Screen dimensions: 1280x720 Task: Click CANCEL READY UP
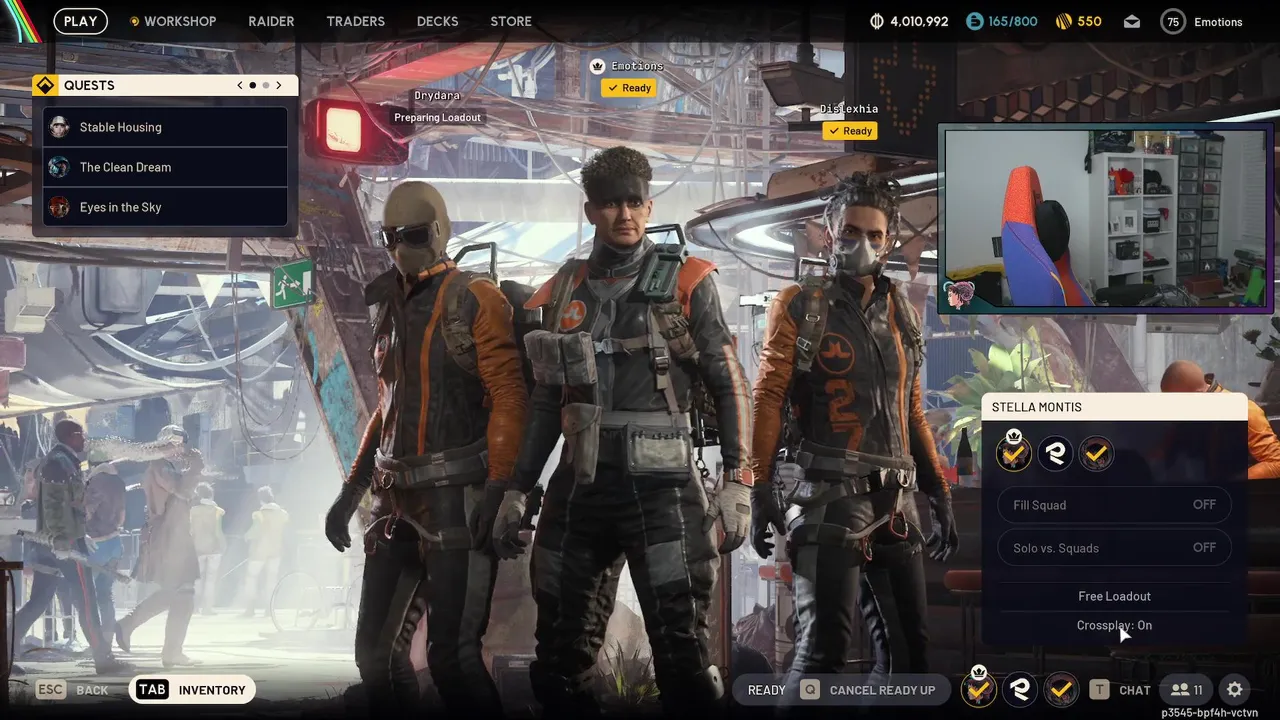pos(882,690)
